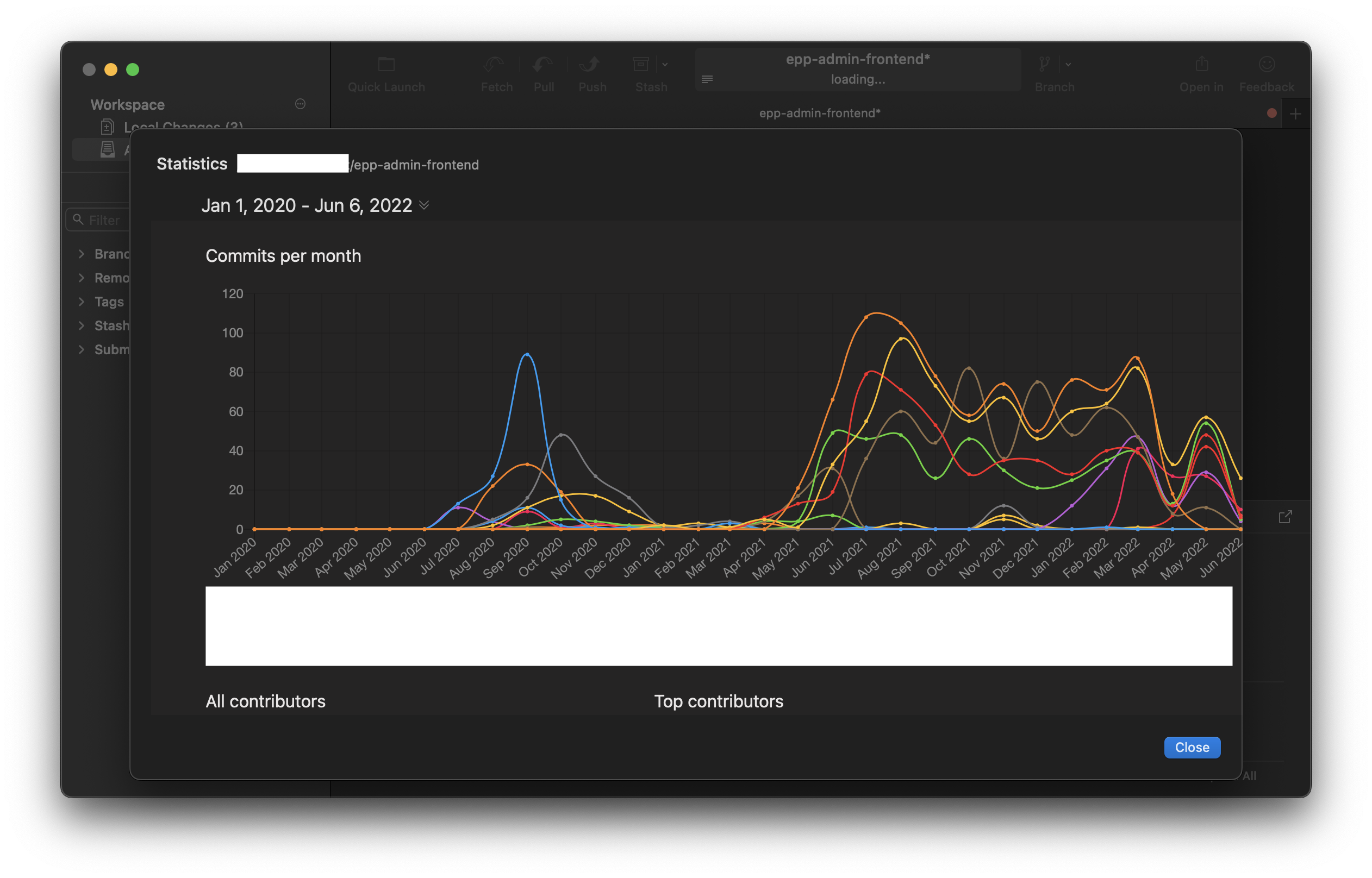Viewport: 1372px width, 878px height.
Task: Click the red status dot beside the tab
Action: (1270, 113)
